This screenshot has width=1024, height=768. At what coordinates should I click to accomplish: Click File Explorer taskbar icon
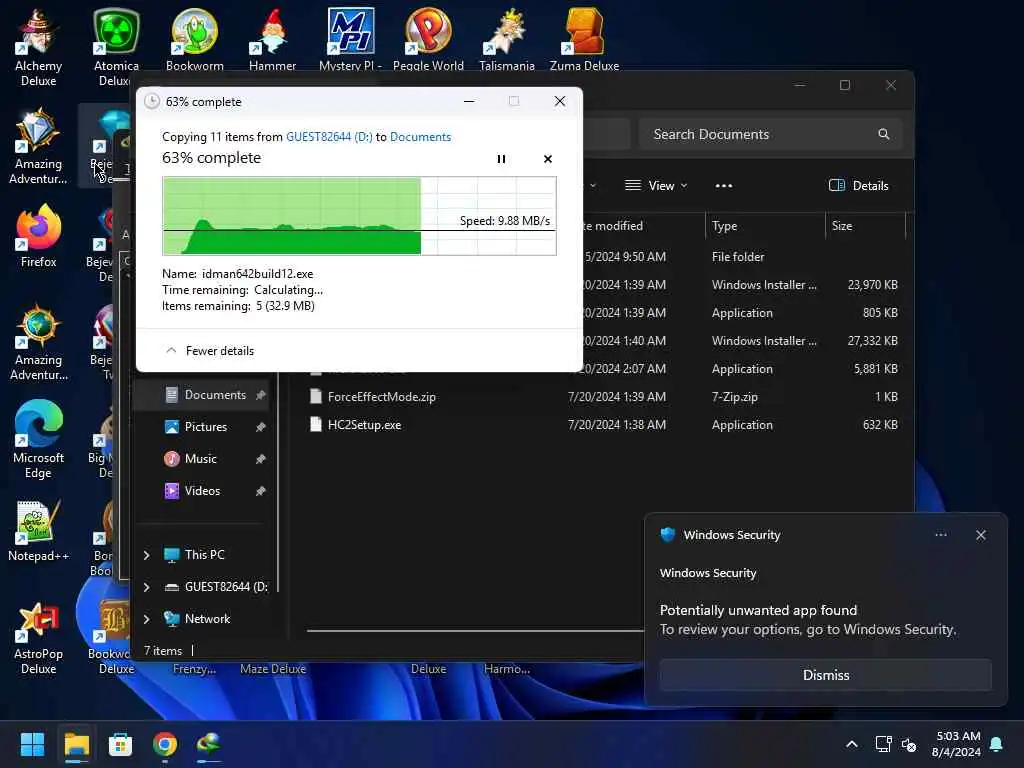76,744
